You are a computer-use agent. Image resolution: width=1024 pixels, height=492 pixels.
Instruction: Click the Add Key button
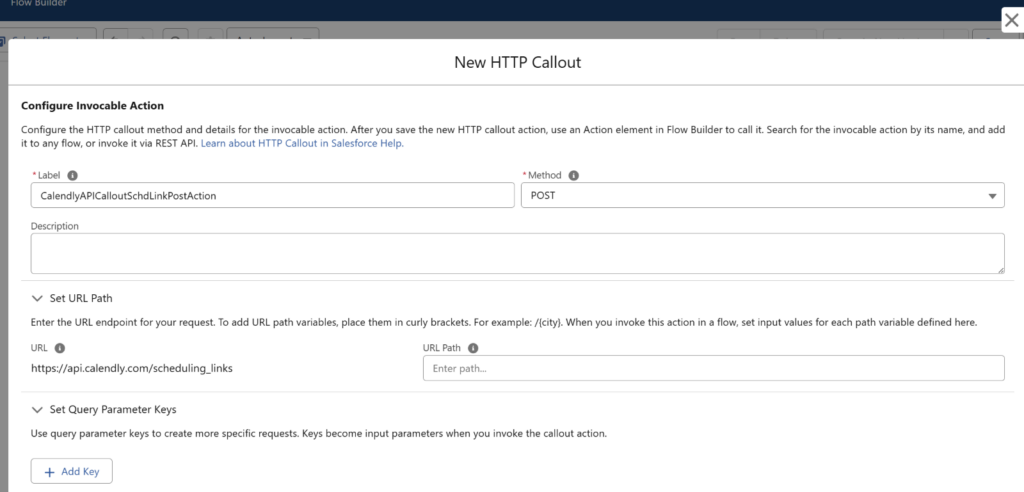72,471
